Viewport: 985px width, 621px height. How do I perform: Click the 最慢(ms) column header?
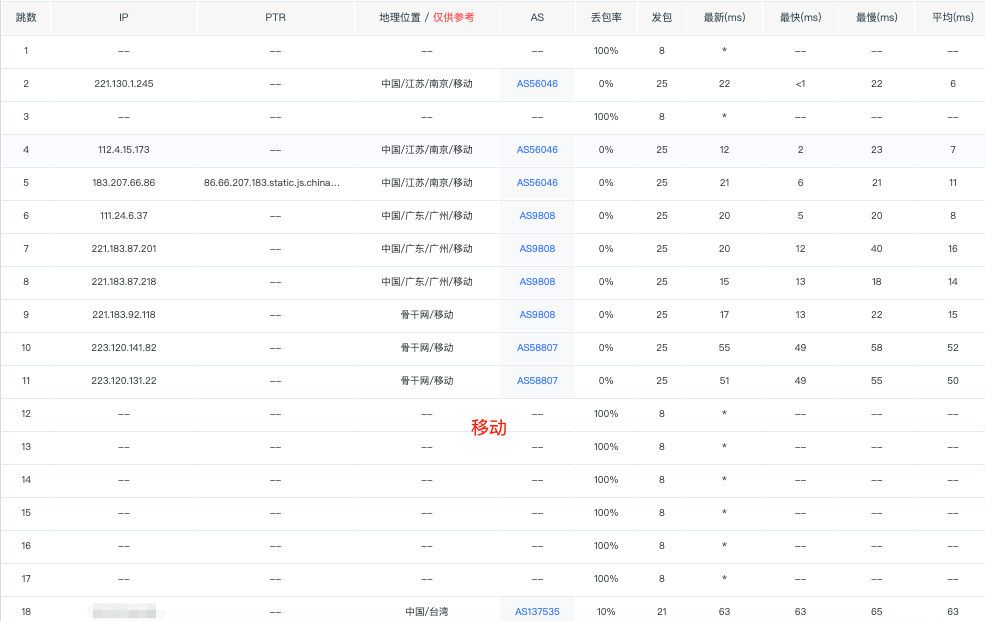tap(876, 18)
